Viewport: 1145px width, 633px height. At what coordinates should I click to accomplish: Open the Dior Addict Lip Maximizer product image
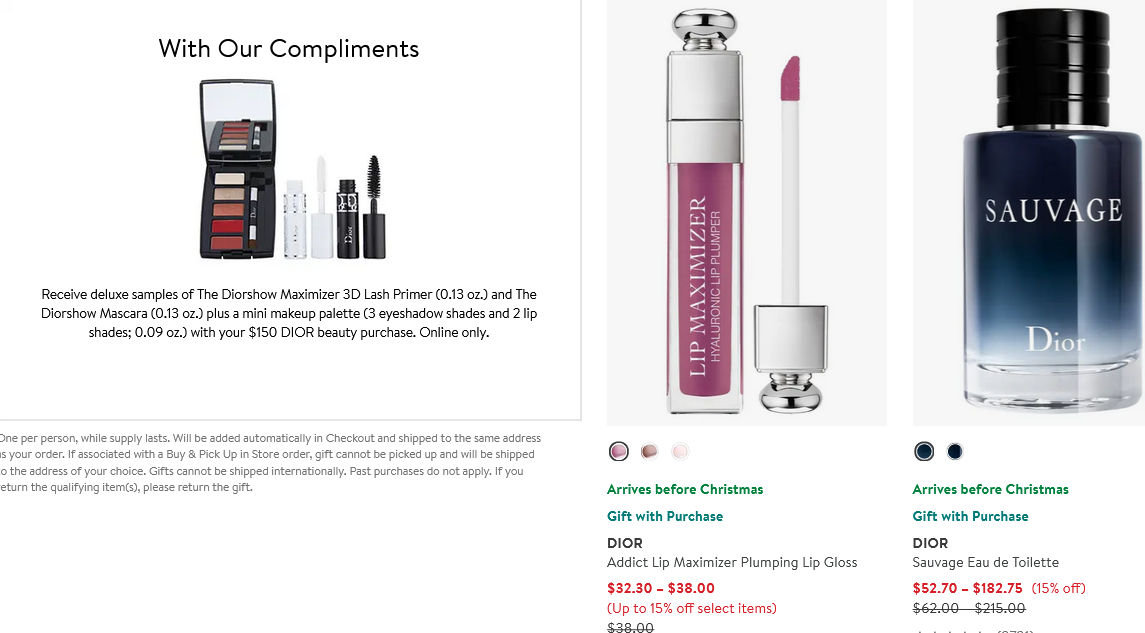click(x=746, y=213)
